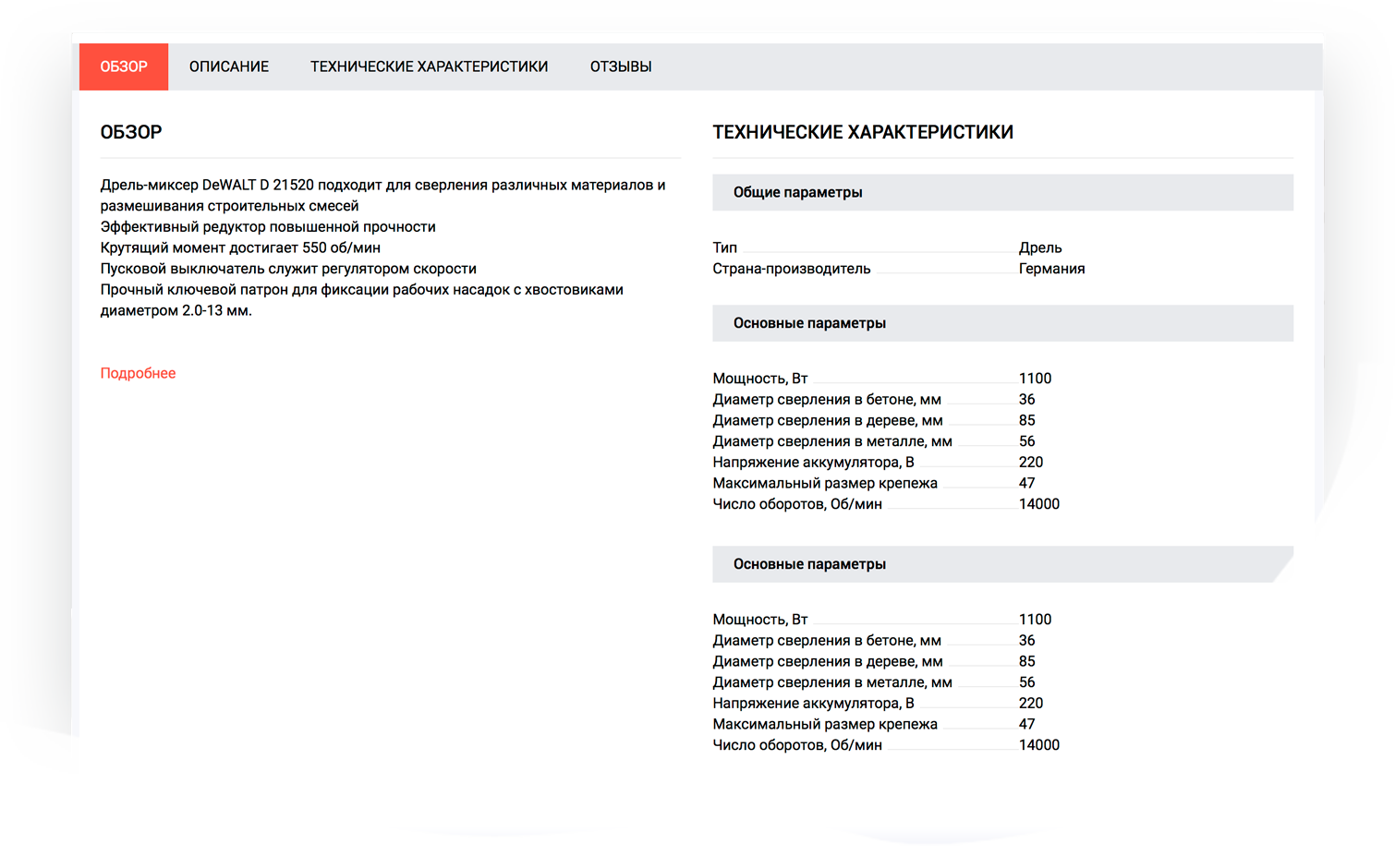Click the ТЕХНИЧЕСКИЕ ХАРАКТЕРИСТИКИ heading above the spec table
Image resolution: width=1395 pixels, height=868 pixels.
(x=863, y=132)
